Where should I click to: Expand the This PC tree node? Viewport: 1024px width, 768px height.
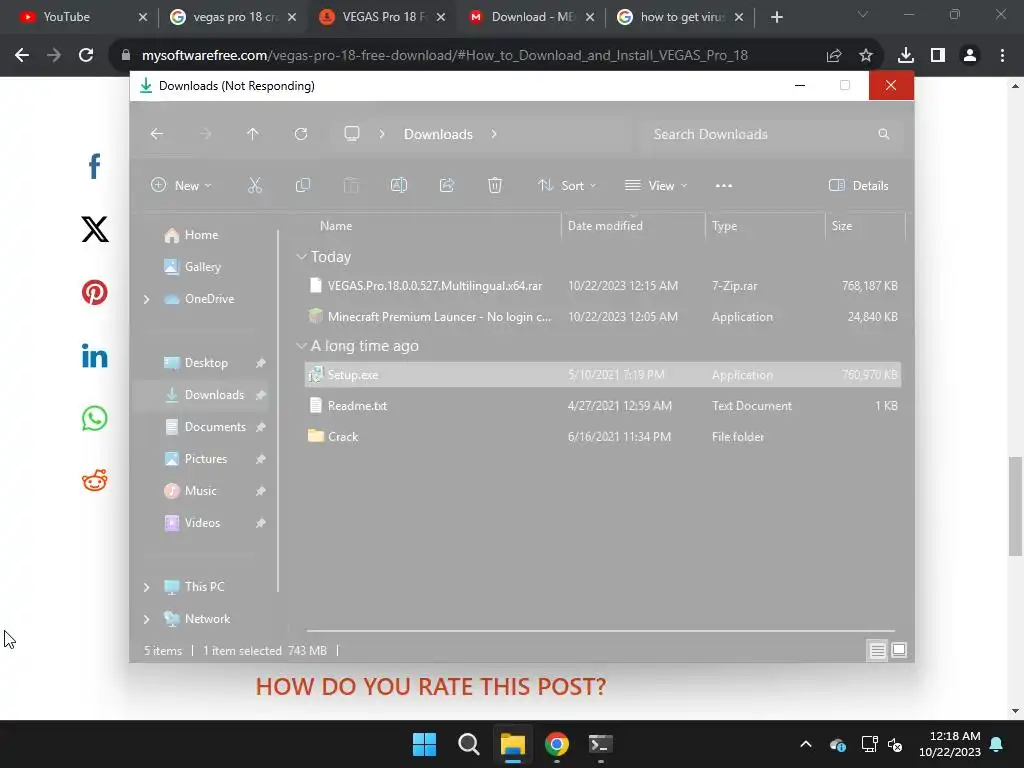pyautogui.click(x=147, y=587)
